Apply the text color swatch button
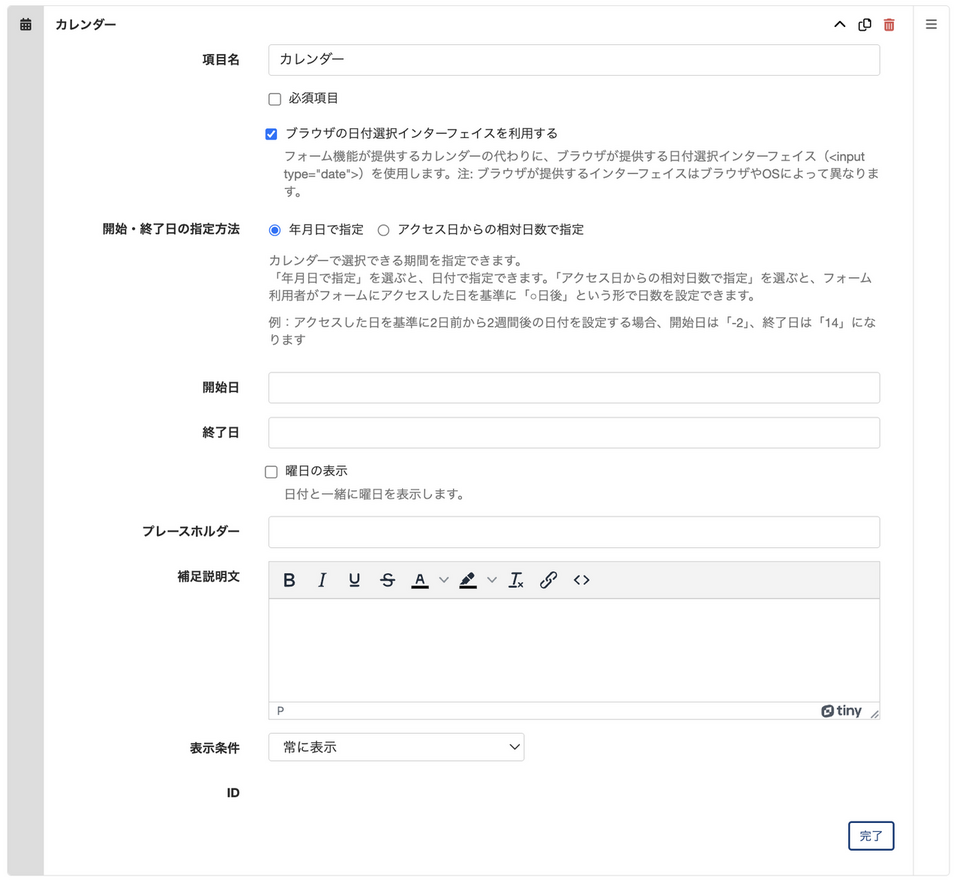The image size is (960, 880). [420, 580]
